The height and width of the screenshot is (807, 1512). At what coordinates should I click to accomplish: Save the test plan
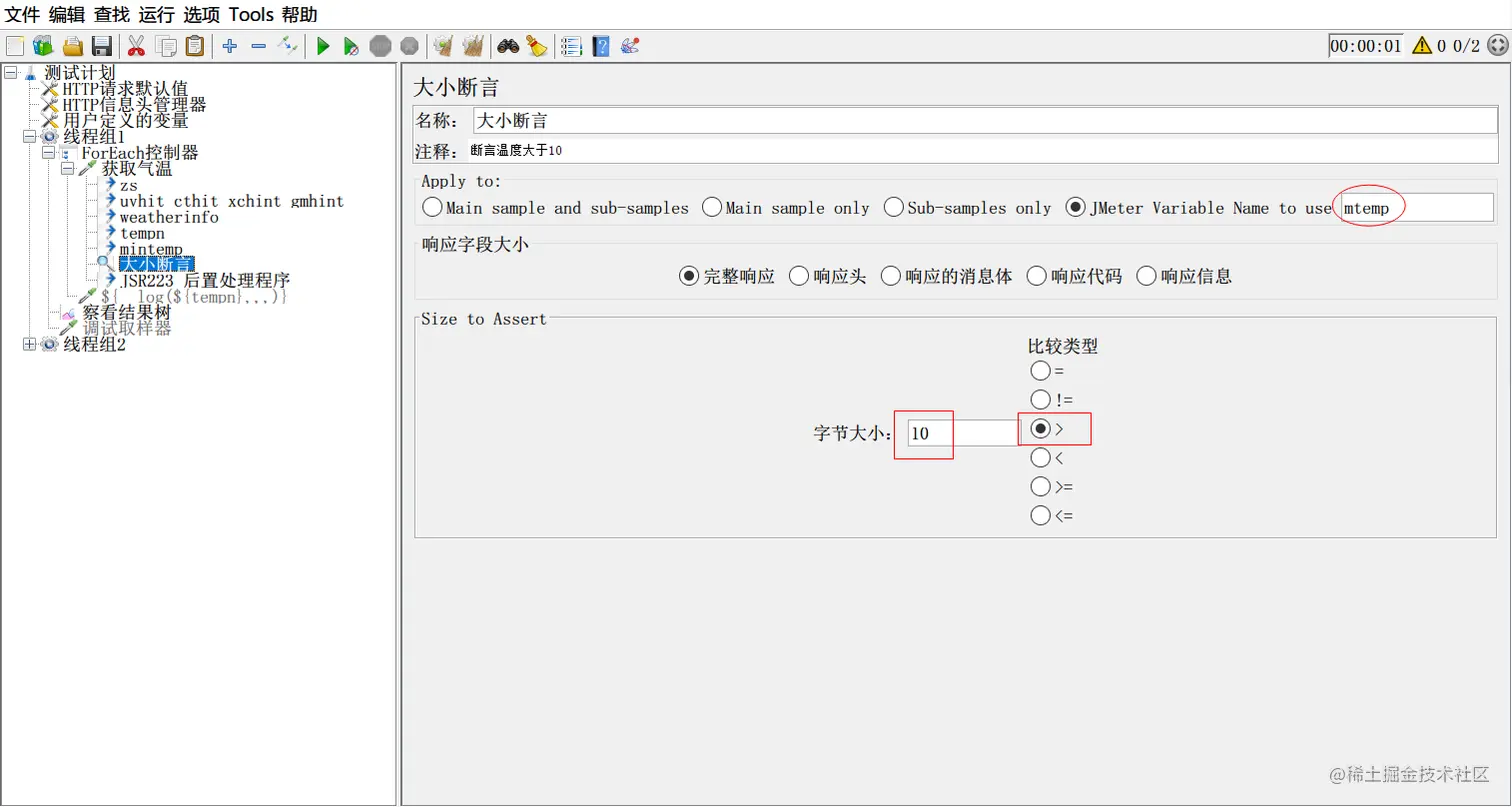point(102,45)
